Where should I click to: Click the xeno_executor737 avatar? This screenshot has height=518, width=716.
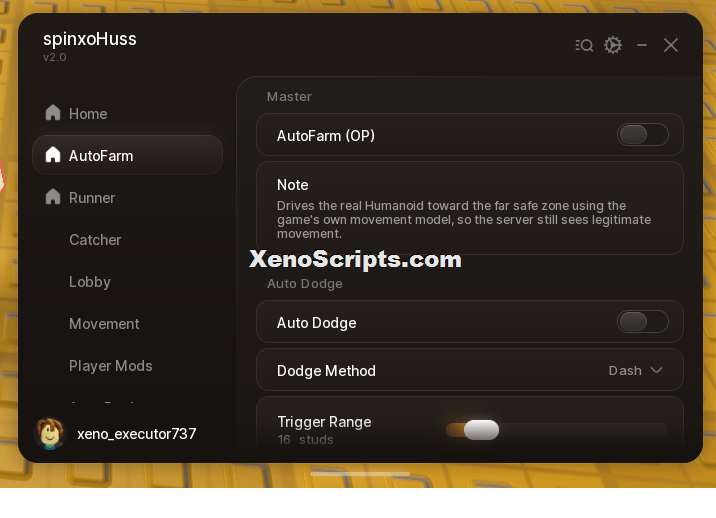[50, 433]
